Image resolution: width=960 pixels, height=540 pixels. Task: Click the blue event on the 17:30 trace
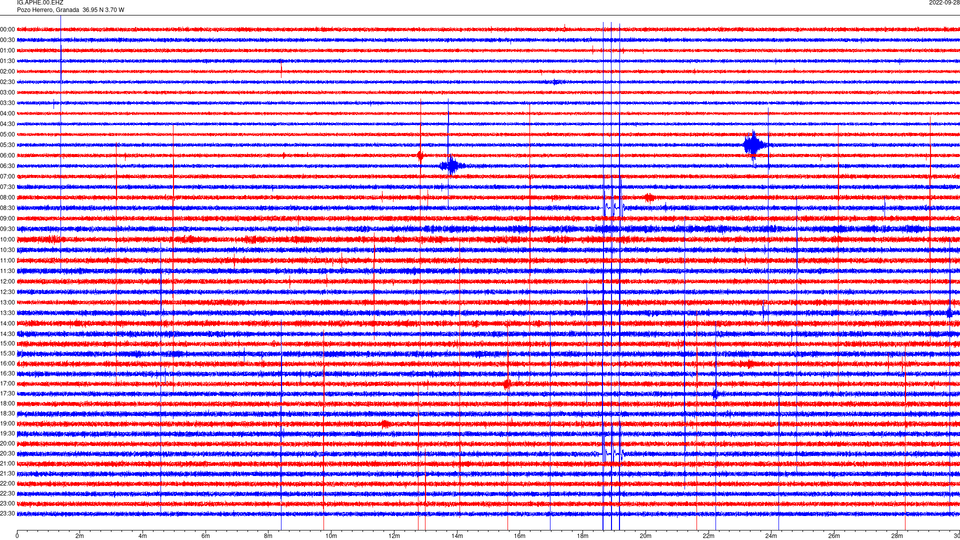(x=715, y=394)
